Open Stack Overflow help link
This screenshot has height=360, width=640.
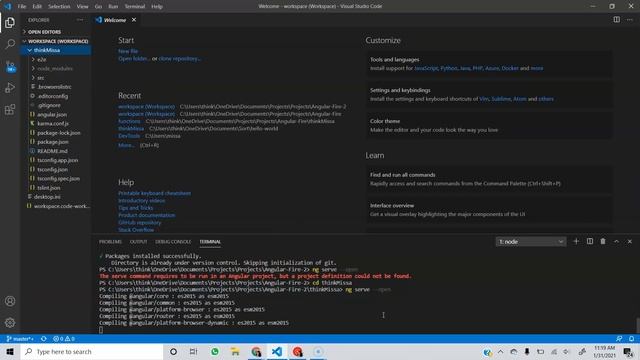(x=136, y=230)
